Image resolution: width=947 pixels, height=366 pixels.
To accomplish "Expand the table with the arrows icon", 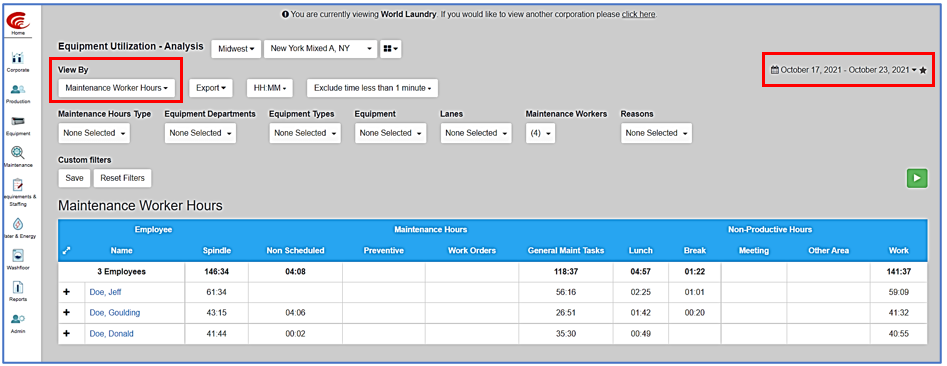I will [66, 250].
